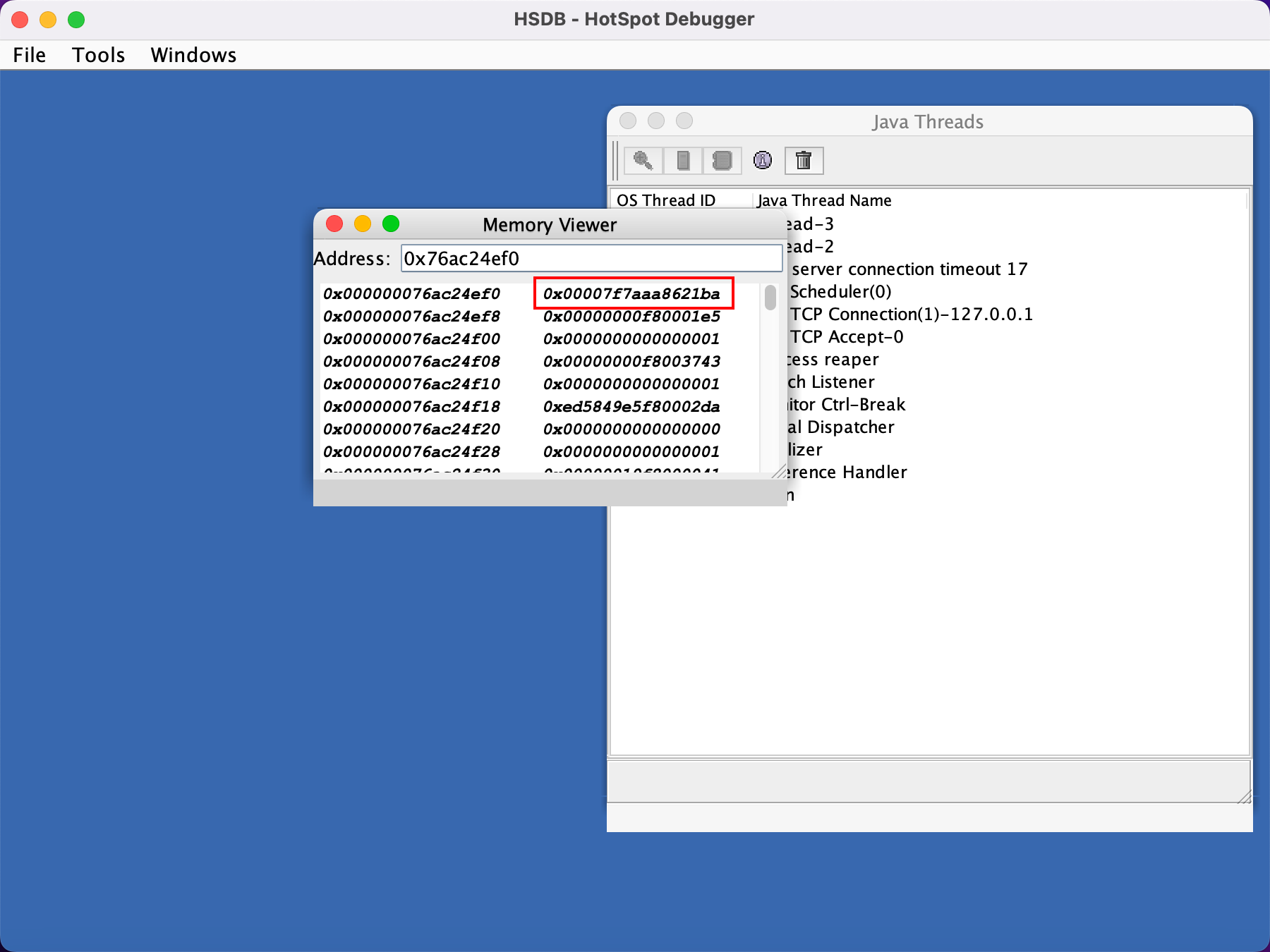Click memory value next to address 0x000000076ac24f10
The image size is (1270, 952).
pyautogui.click(x=631, y=384)
